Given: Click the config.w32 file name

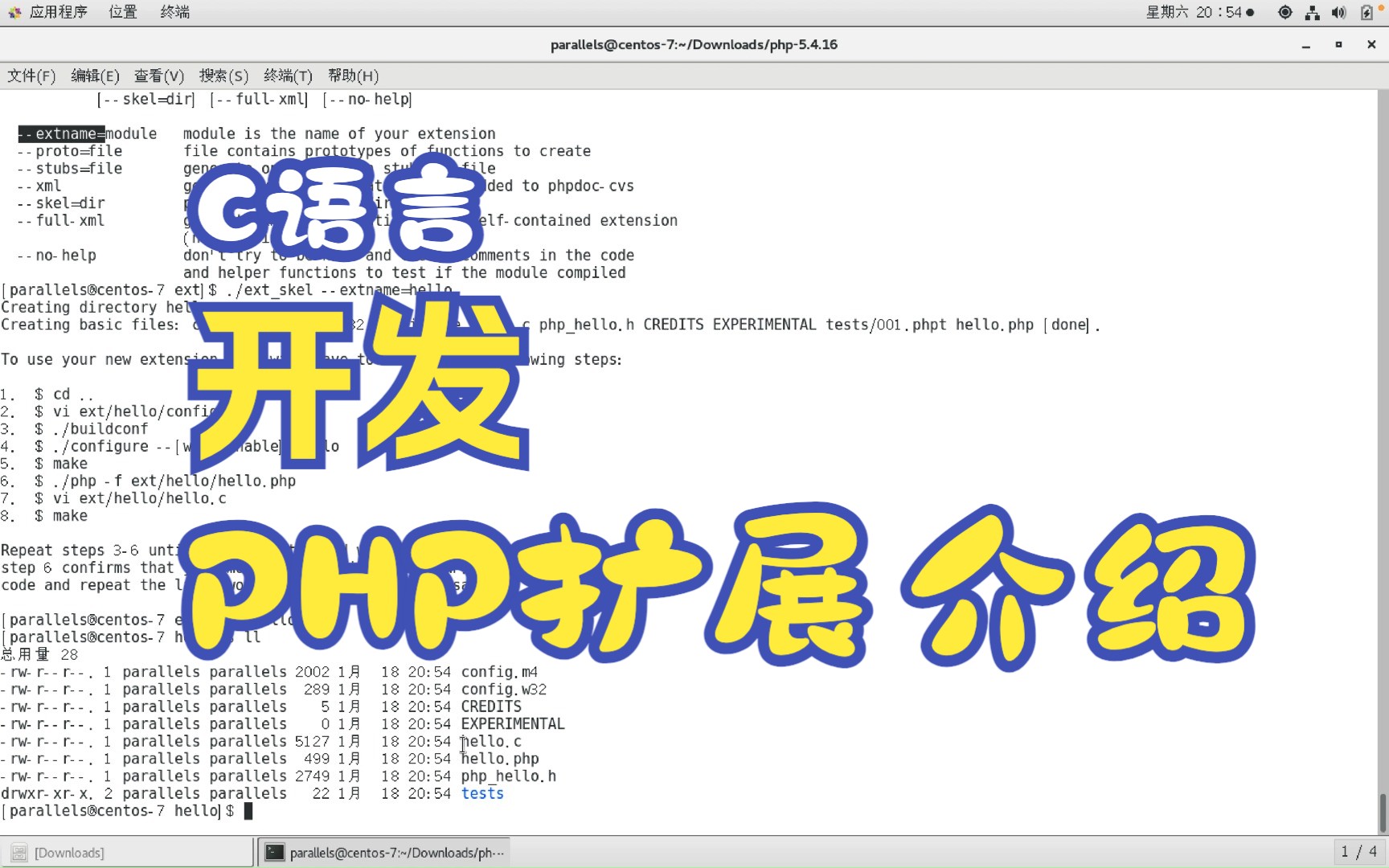Looking at the screenshot, I should 504,690.
